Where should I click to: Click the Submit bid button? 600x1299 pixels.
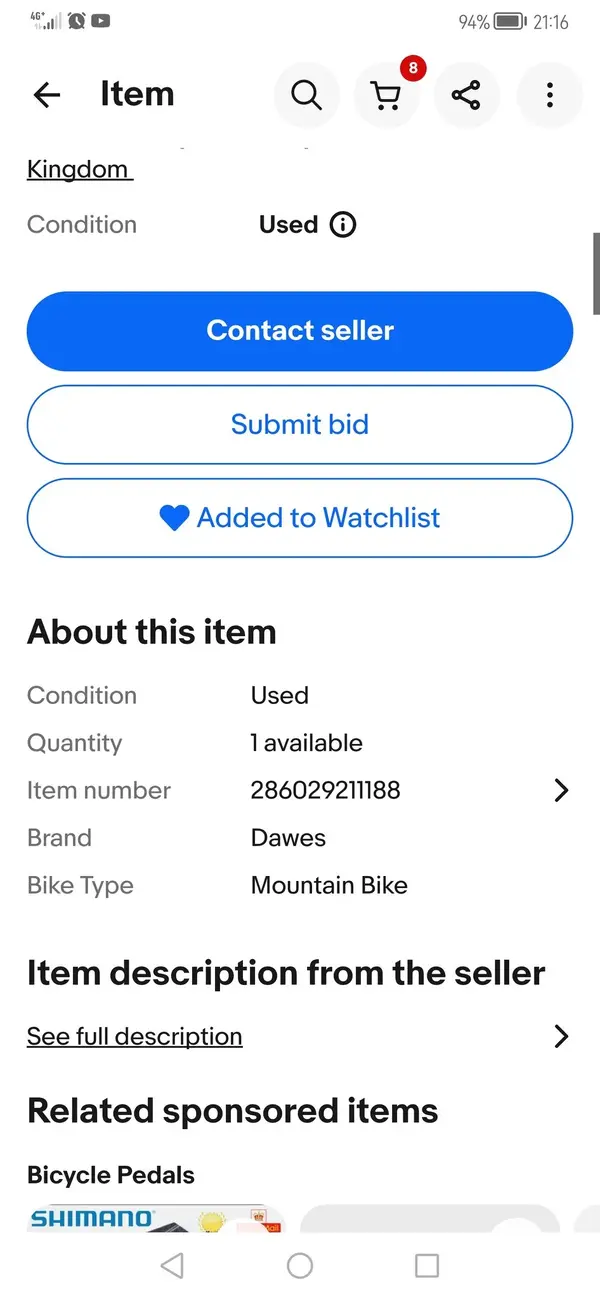click(x=300, y=424)
